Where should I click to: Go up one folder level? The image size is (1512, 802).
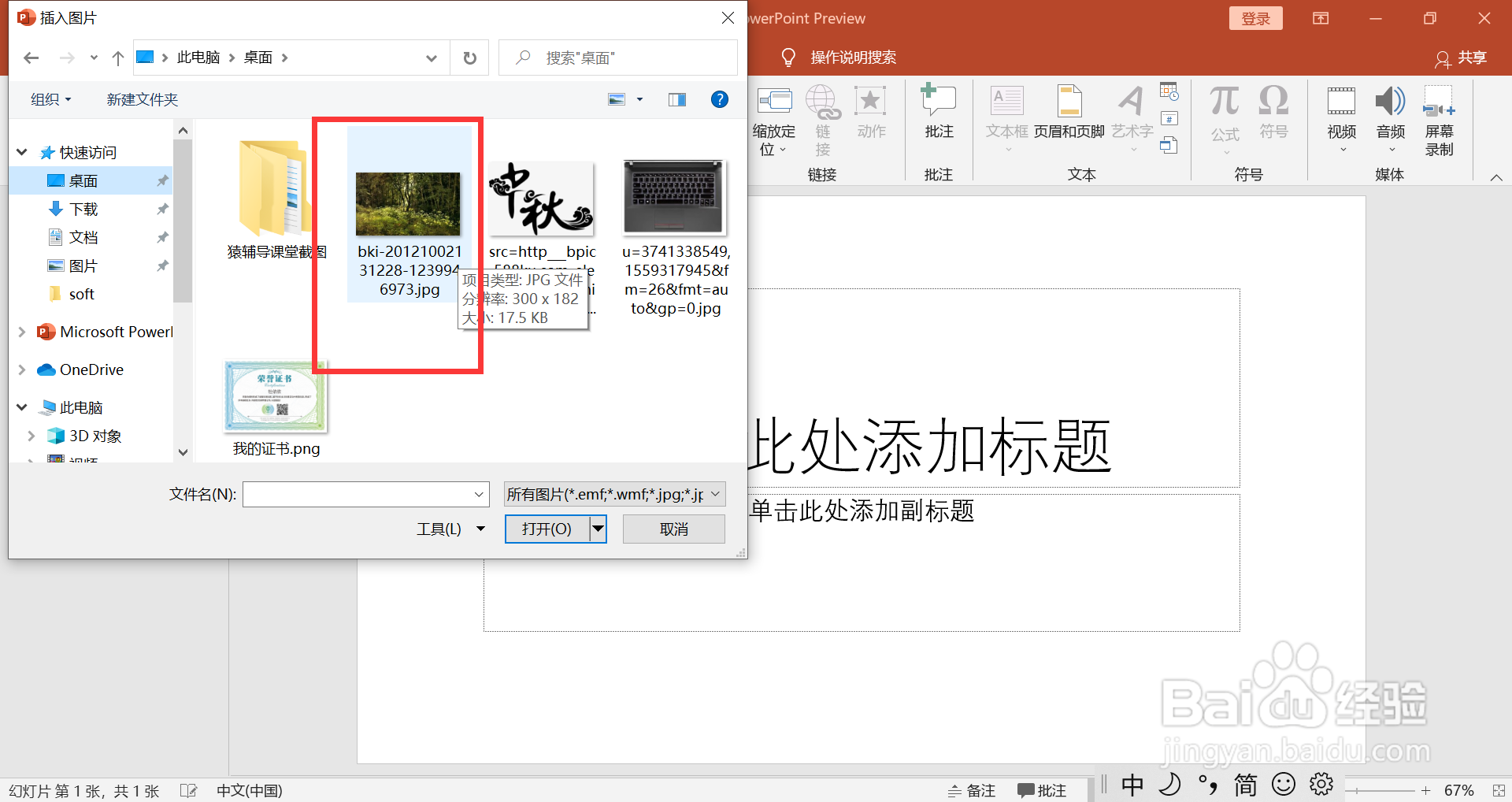(x=118, y=58)
